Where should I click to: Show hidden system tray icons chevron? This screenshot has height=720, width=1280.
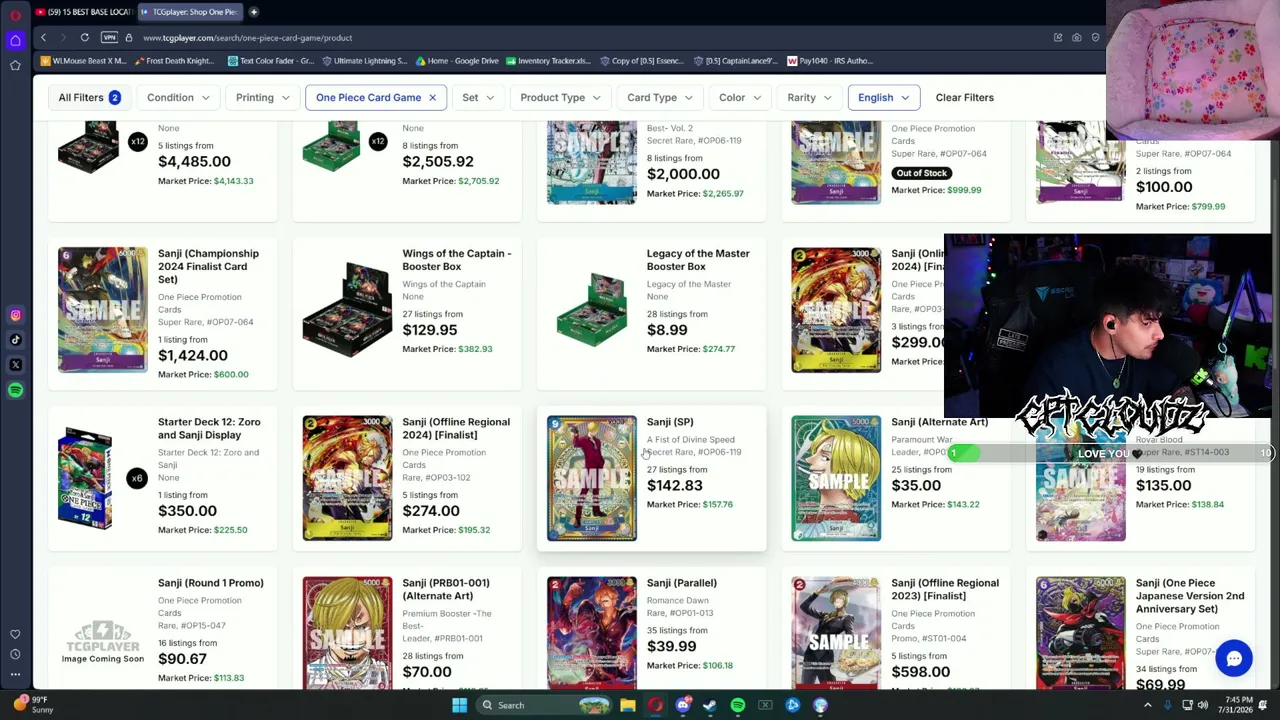pyautogui.click(x=1148, y=705)
